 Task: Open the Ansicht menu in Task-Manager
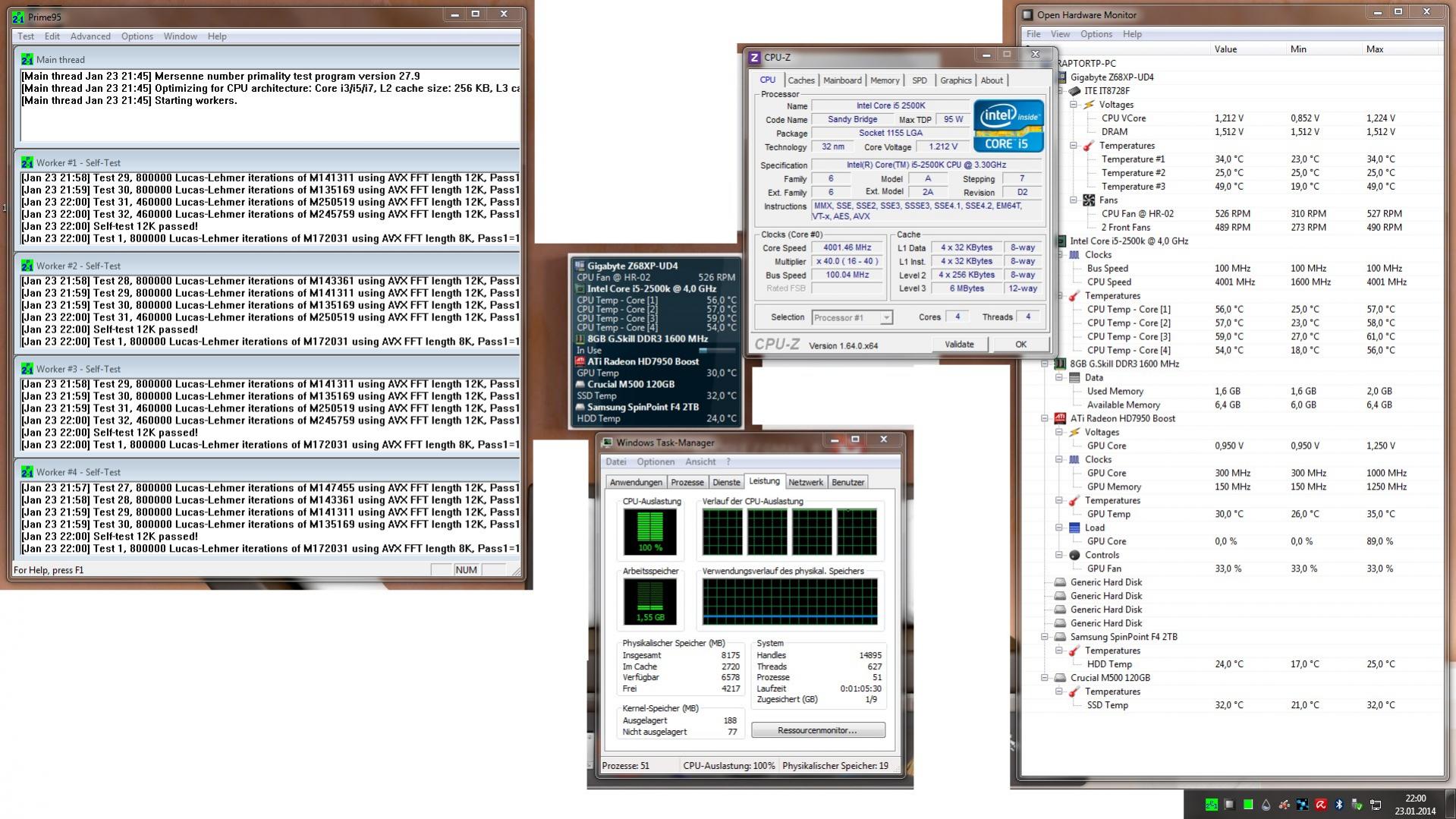click(700, 461)
